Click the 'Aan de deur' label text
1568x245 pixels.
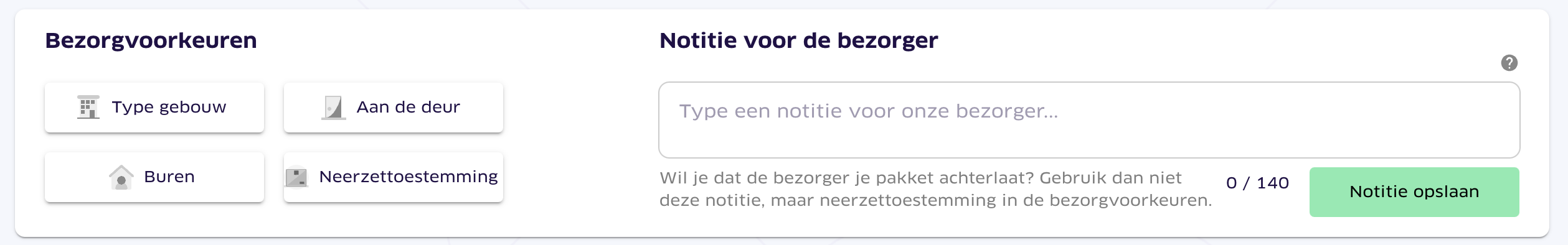[408, 107]
